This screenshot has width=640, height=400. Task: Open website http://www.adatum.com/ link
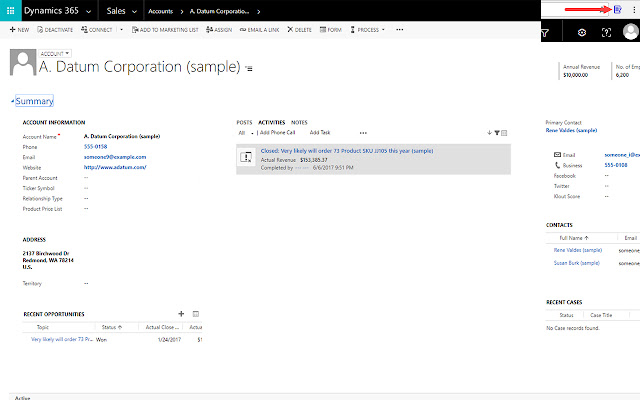tap(115, 167)
